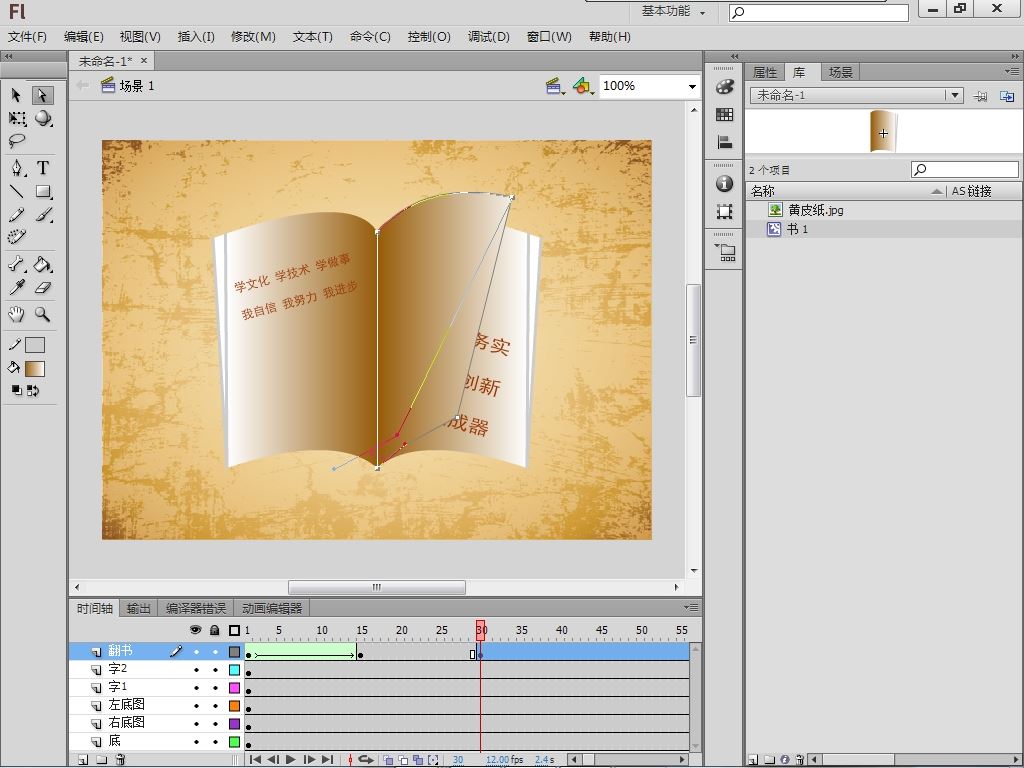Viewport: 1024px width, 768px height.
Task: Click 场景 1 breadcrumb label
Action: pyautogui.click(x=137, y=86)
